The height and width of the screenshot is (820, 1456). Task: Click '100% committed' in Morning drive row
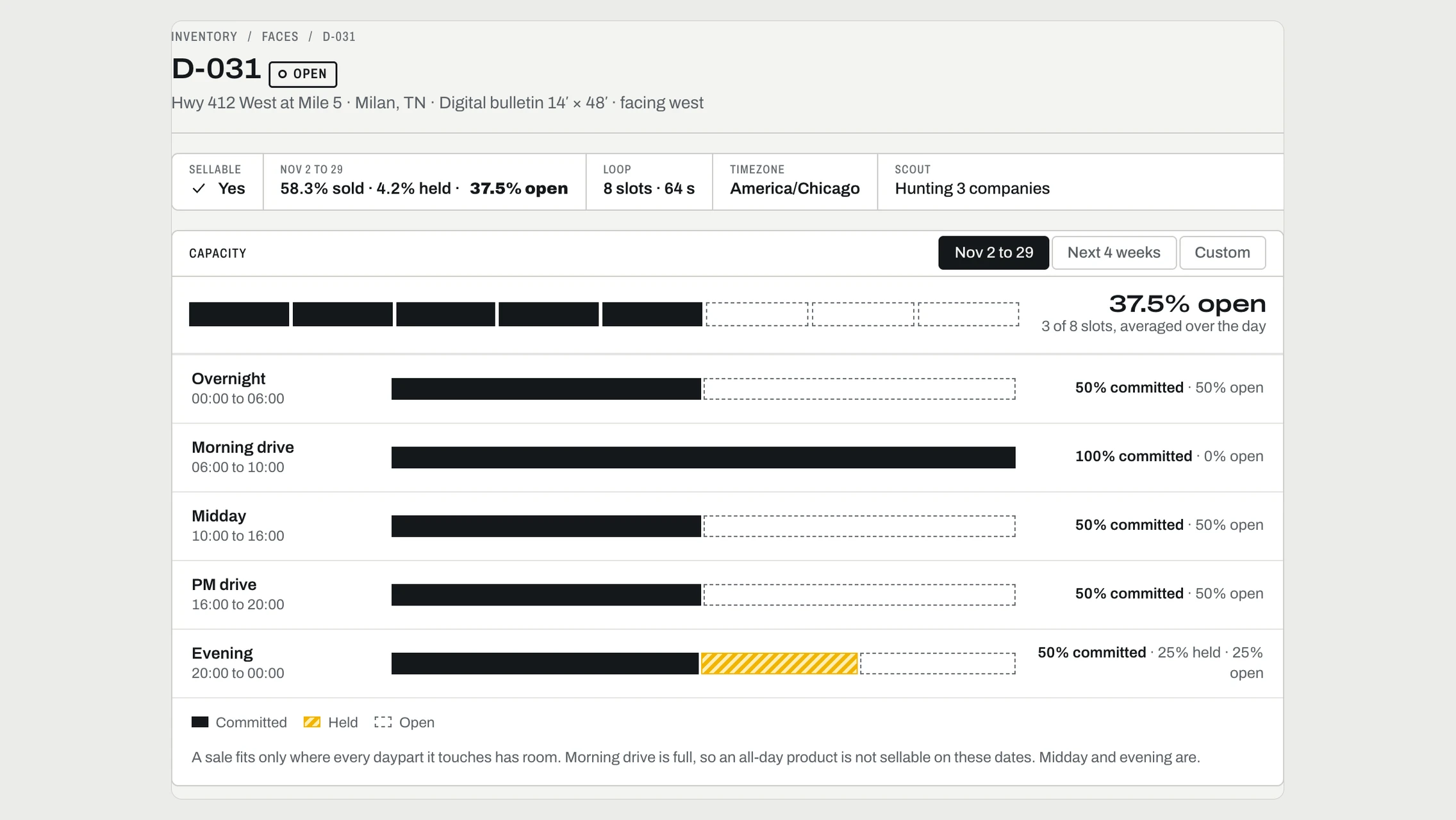point(1133,456)
